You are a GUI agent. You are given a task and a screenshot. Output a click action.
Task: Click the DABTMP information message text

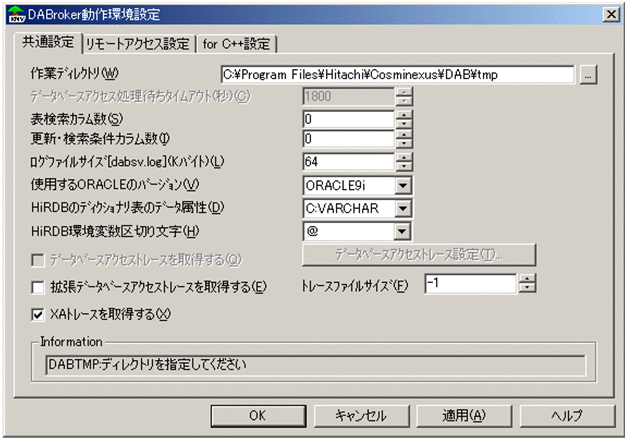147,365
